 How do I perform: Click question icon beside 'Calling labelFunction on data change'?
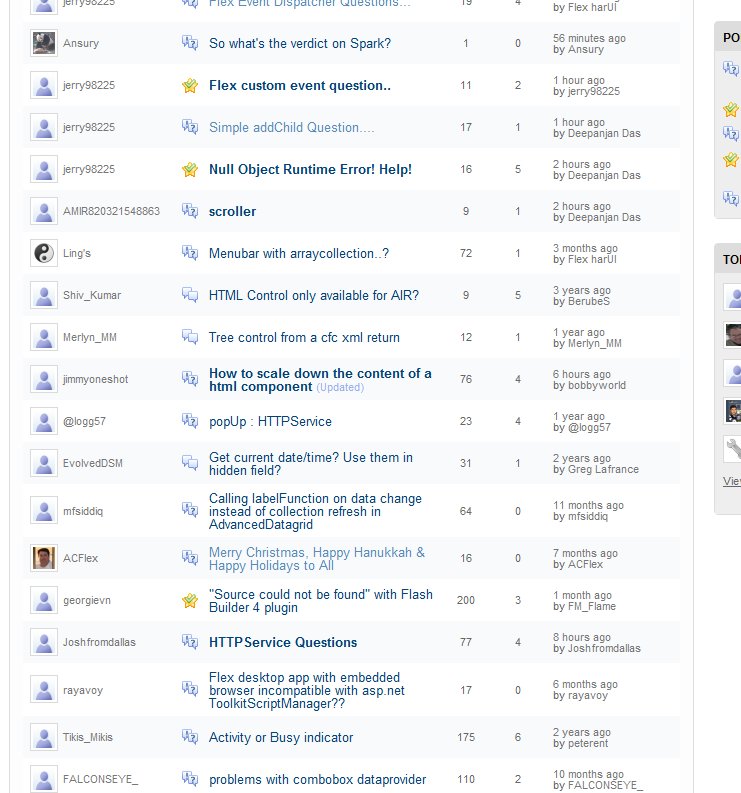[x=190, y=509]
